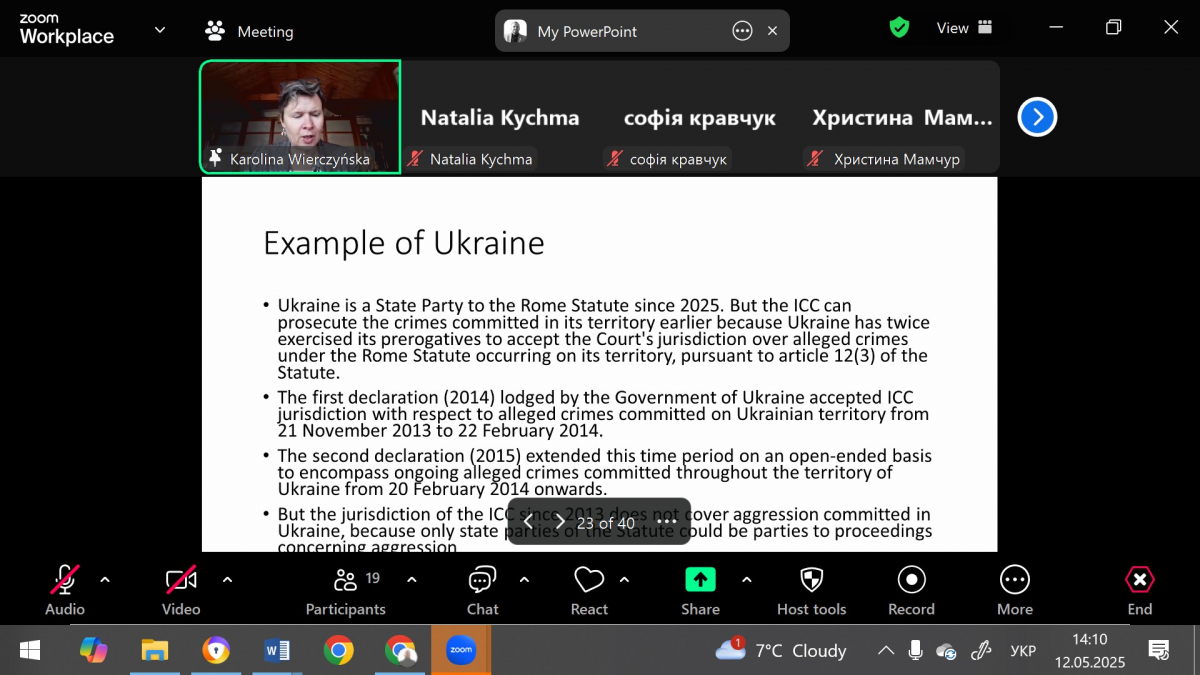This screenshot has width=1200, height=675.
Task: Go to previous slide in presentation
Action: coord(528,522)
